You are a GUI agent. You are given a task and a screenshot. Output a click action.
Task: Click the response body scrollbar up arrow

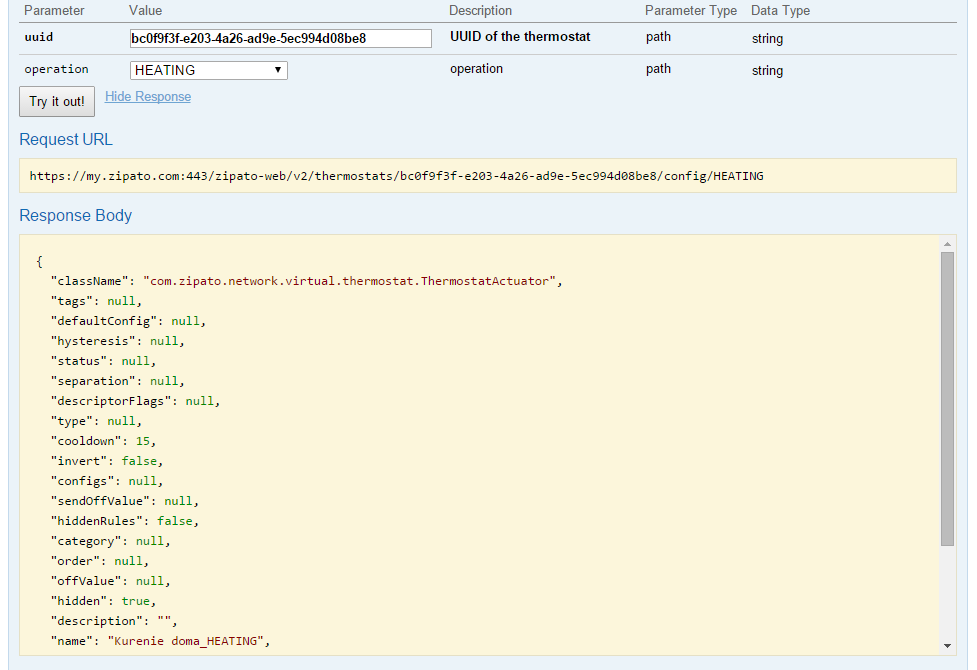[x=947, y=244]
